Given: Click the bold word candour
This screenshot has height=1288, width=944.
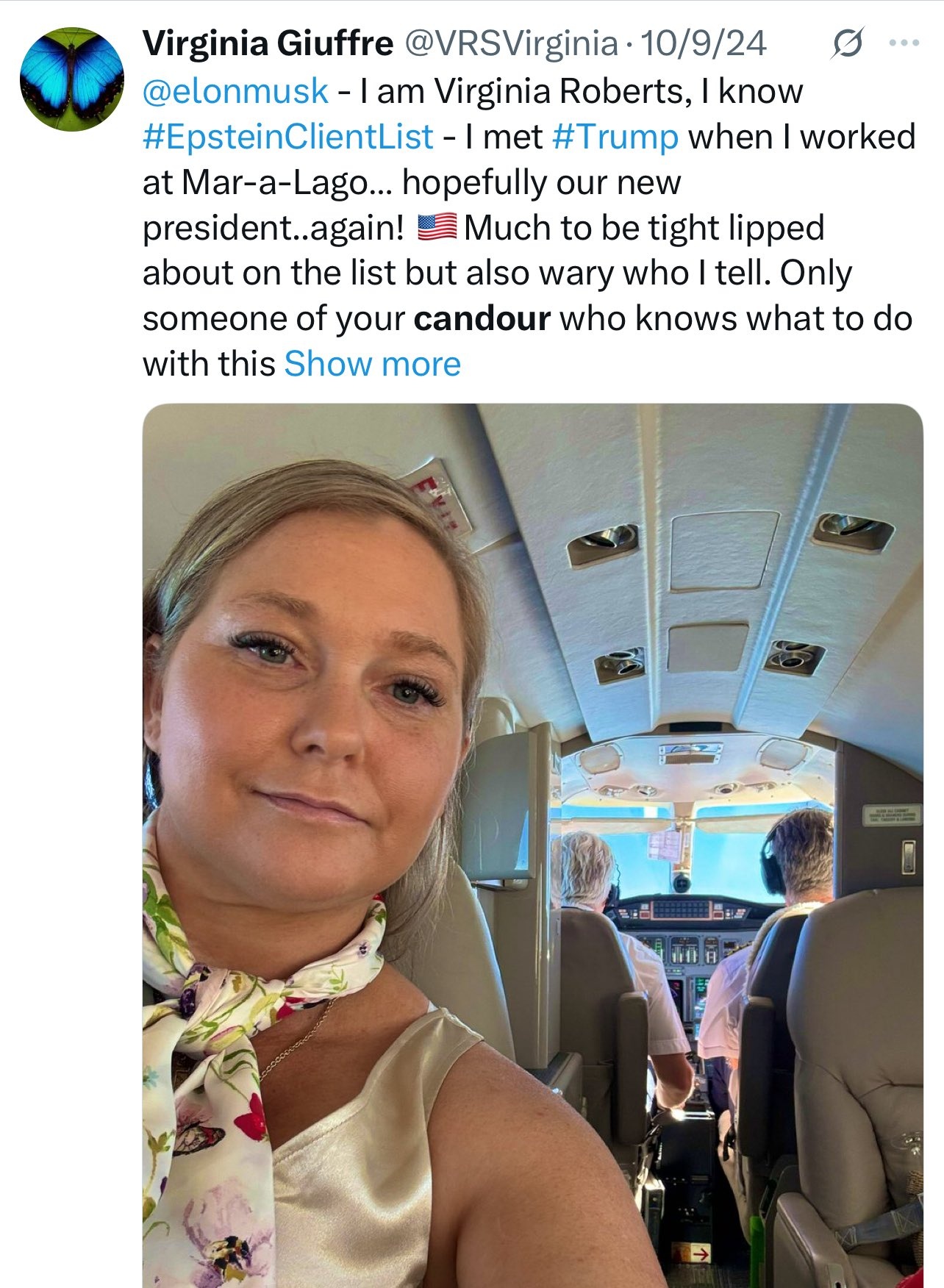Looking at the screenshot, I should (482, 318).
